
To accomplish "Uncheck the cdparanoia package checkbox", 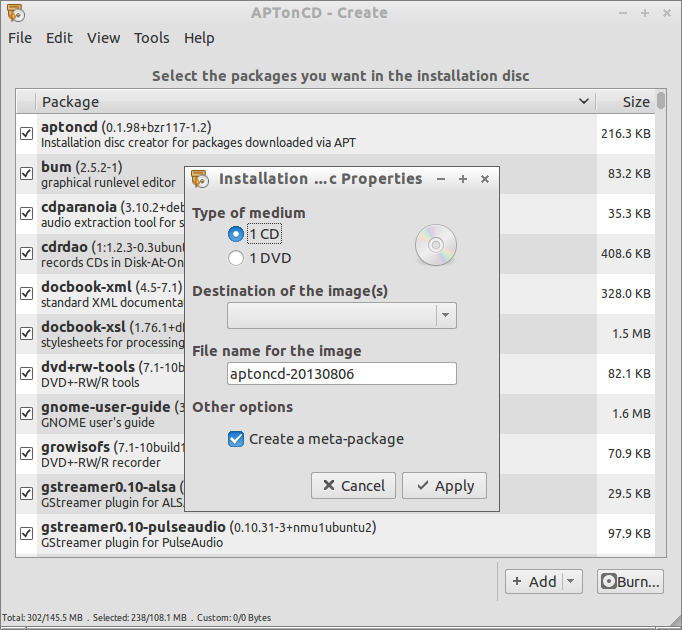I will (27, 214).
